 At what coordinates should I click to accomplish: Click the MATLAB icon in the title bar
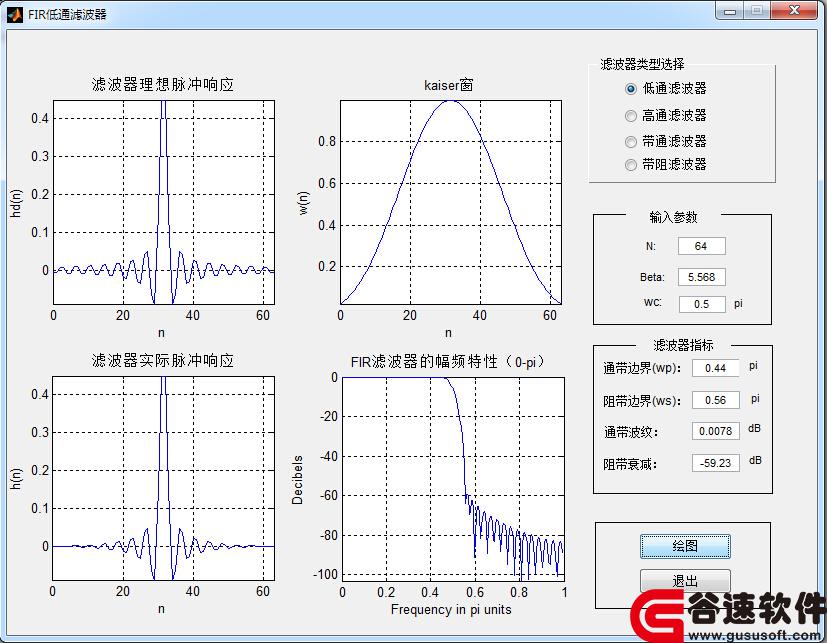(15, 14)
